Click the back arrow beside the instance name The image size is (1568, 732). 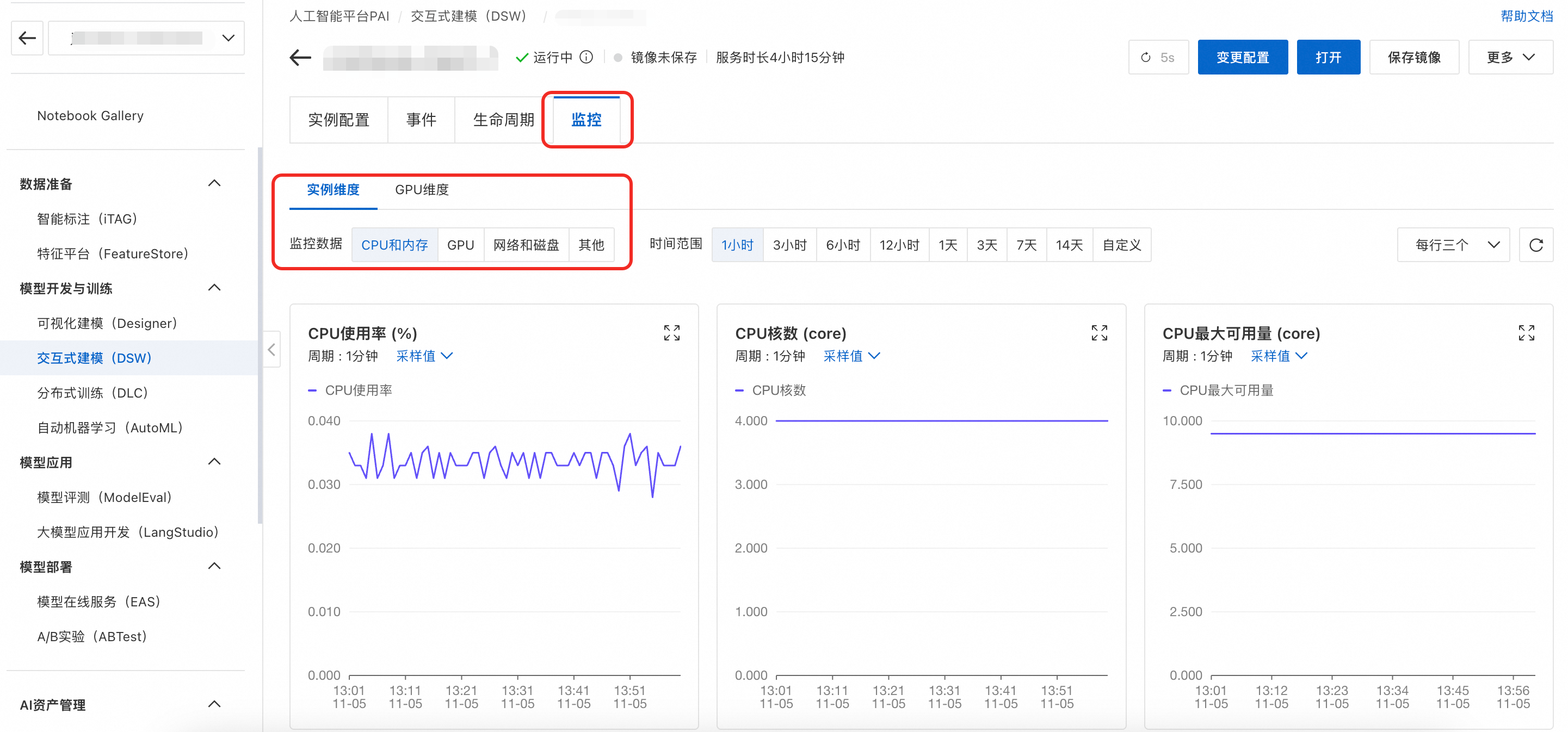coord(300,58)
